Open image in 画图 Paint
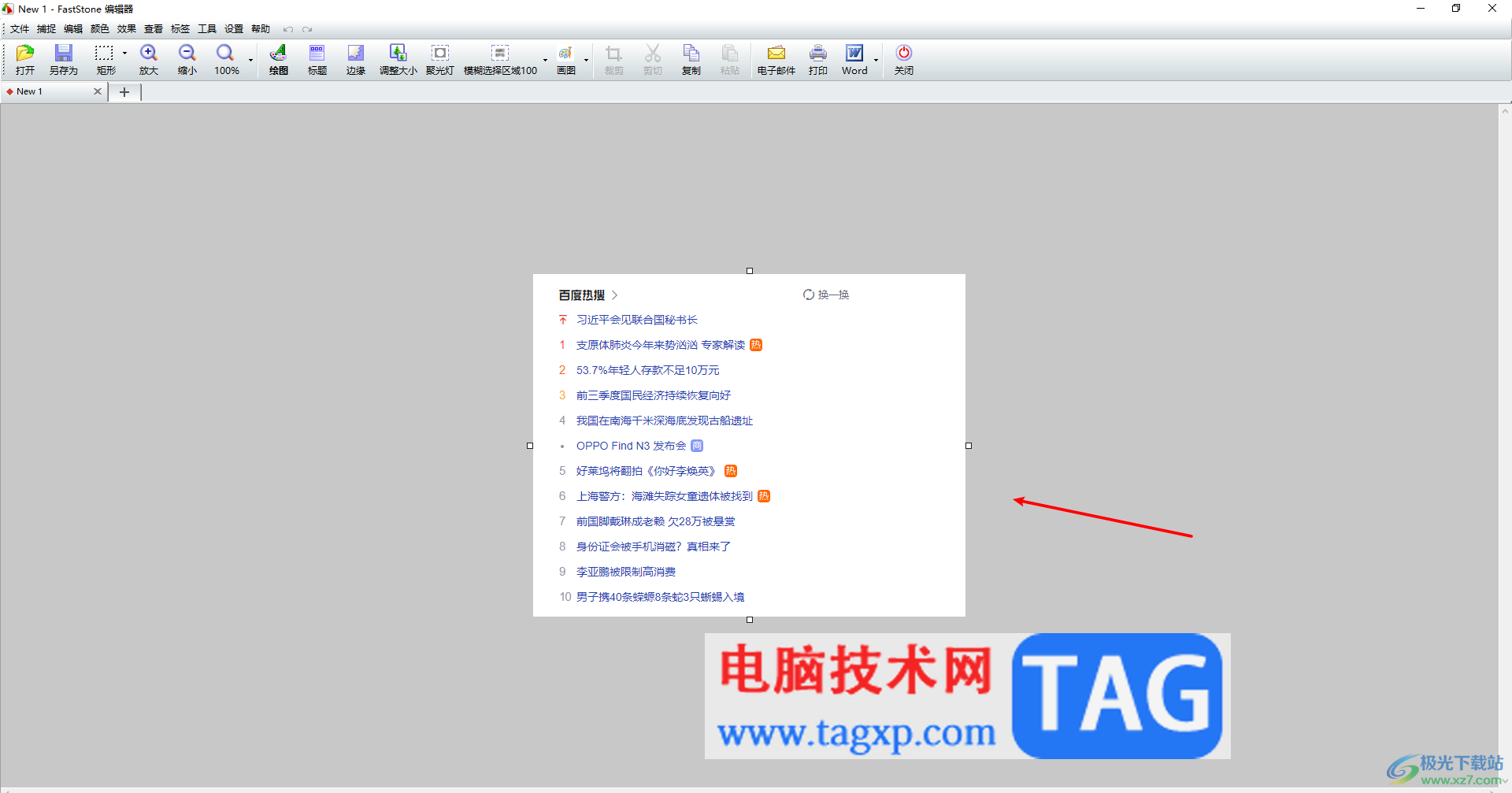The width and height of the screenshot is (1512, 793). 566,60
